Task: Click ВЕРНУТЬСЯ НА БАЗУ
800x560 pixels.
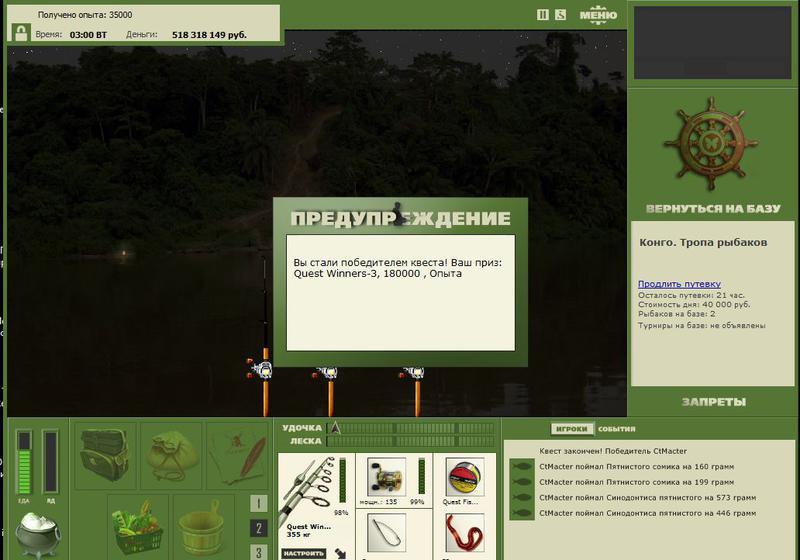Action: click(713, 209)
